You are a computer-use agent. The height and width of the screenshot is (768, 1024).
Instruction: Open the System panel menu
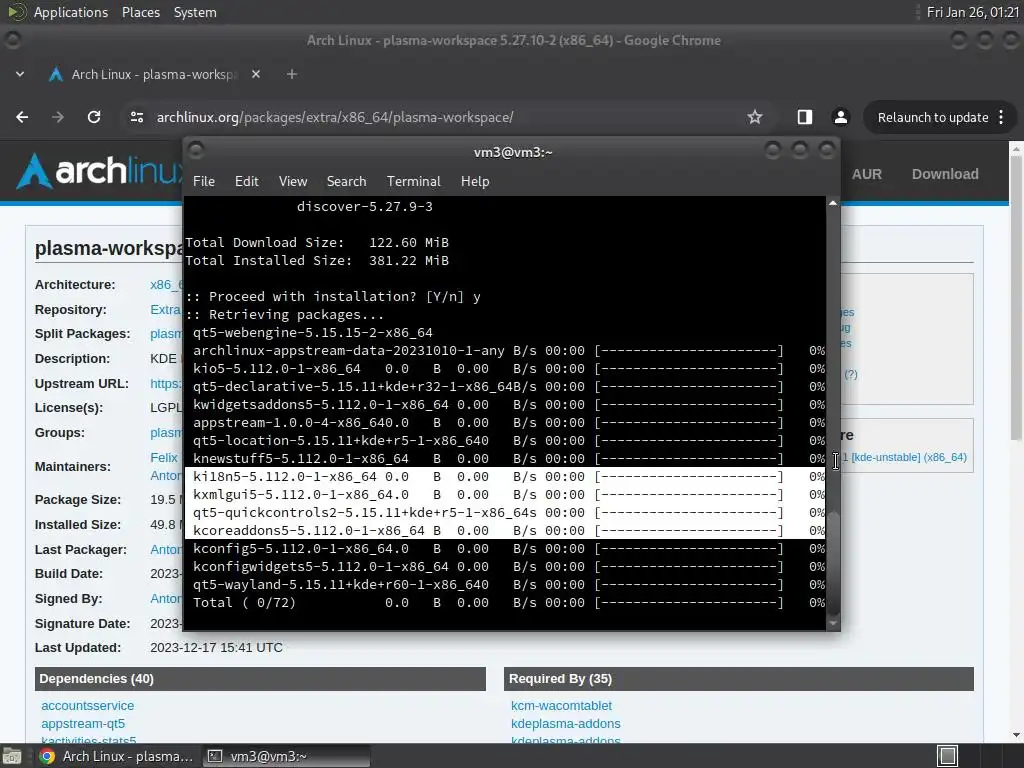pos(195,12)
